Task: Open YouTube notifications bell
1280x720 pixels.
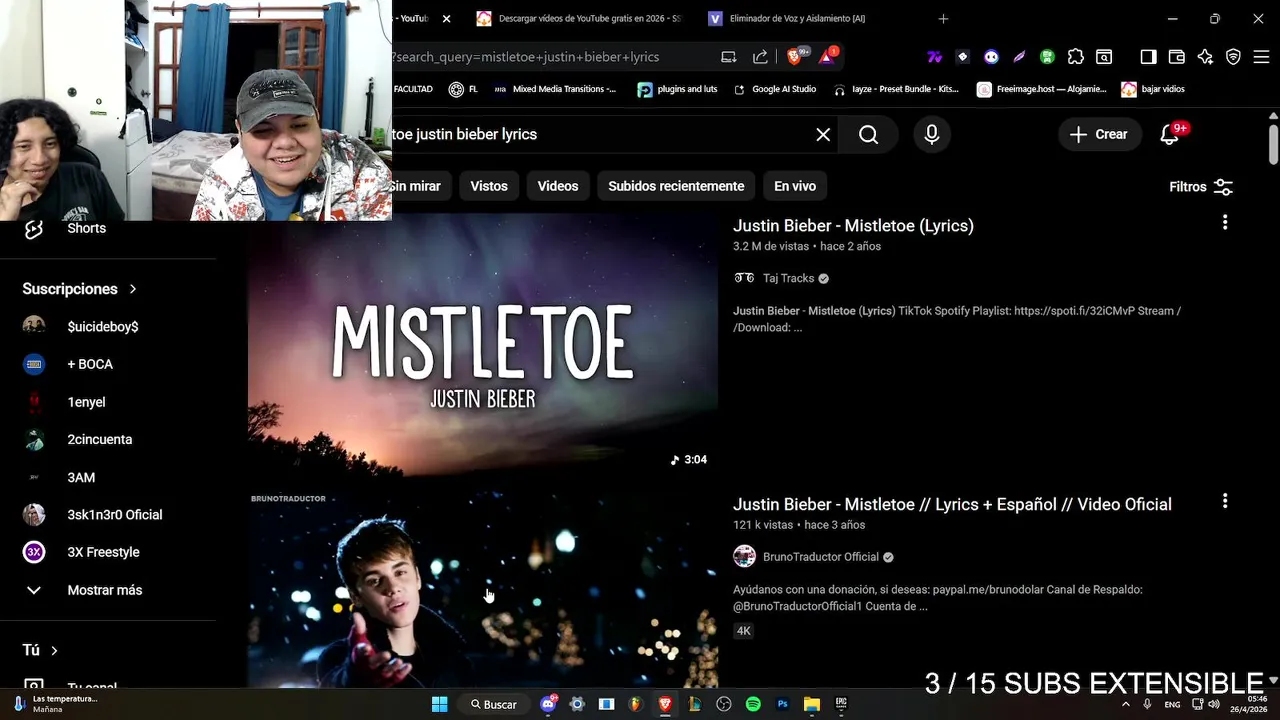Action: point(1169,134)
